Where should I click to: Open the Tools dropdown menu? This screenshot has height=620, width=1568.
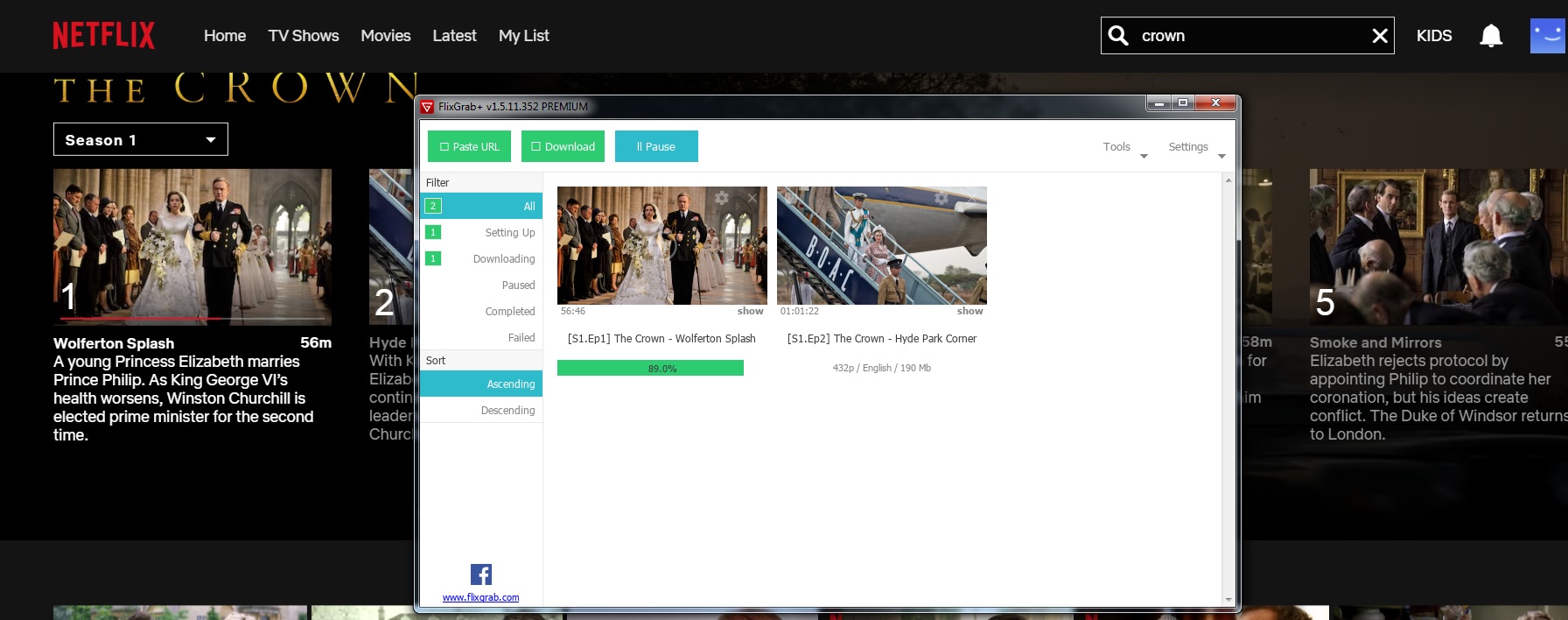[x=1124, y=147]
